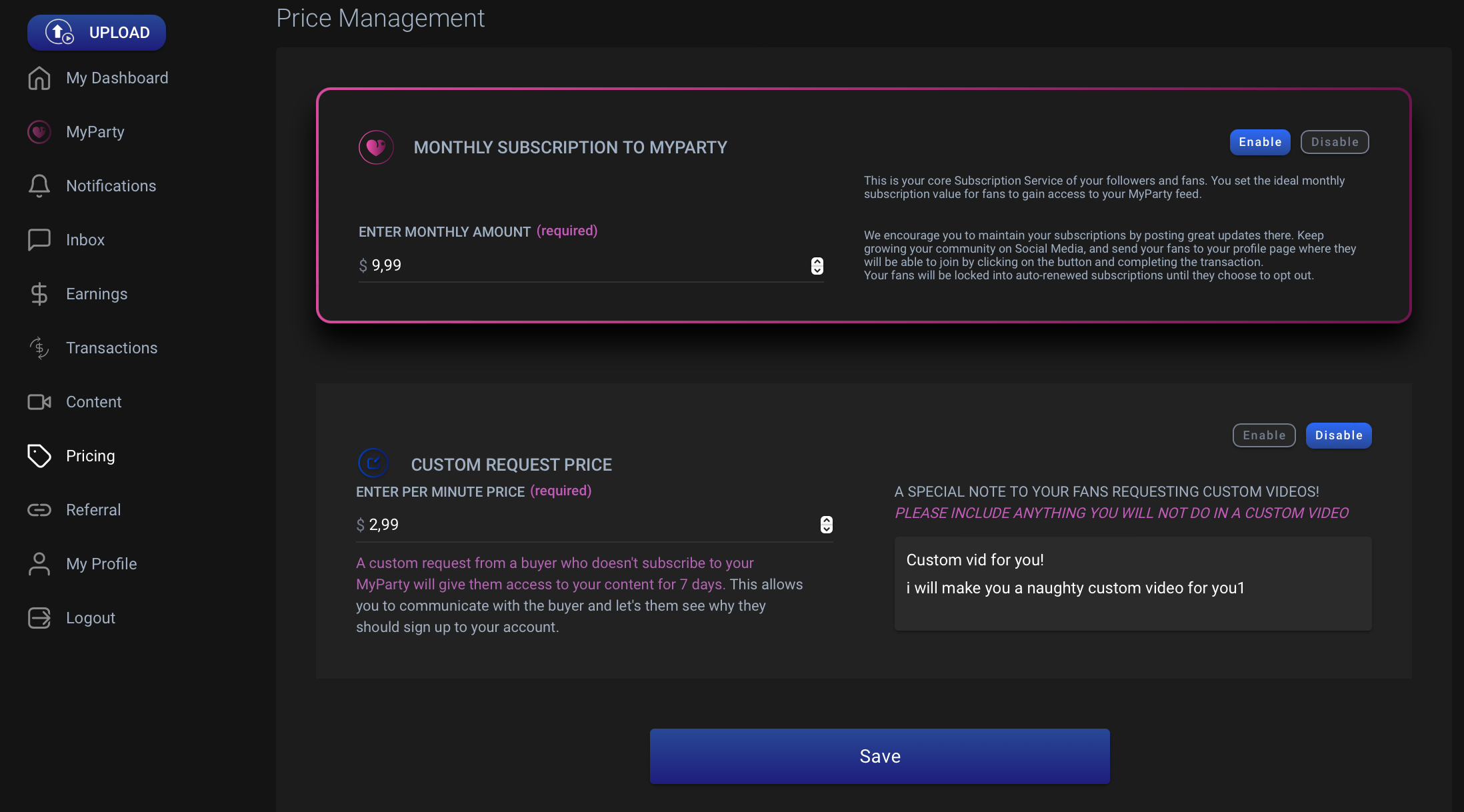Click the chain link Referral icon
The height and width of the screenshot is (812, 1464).
39,509
